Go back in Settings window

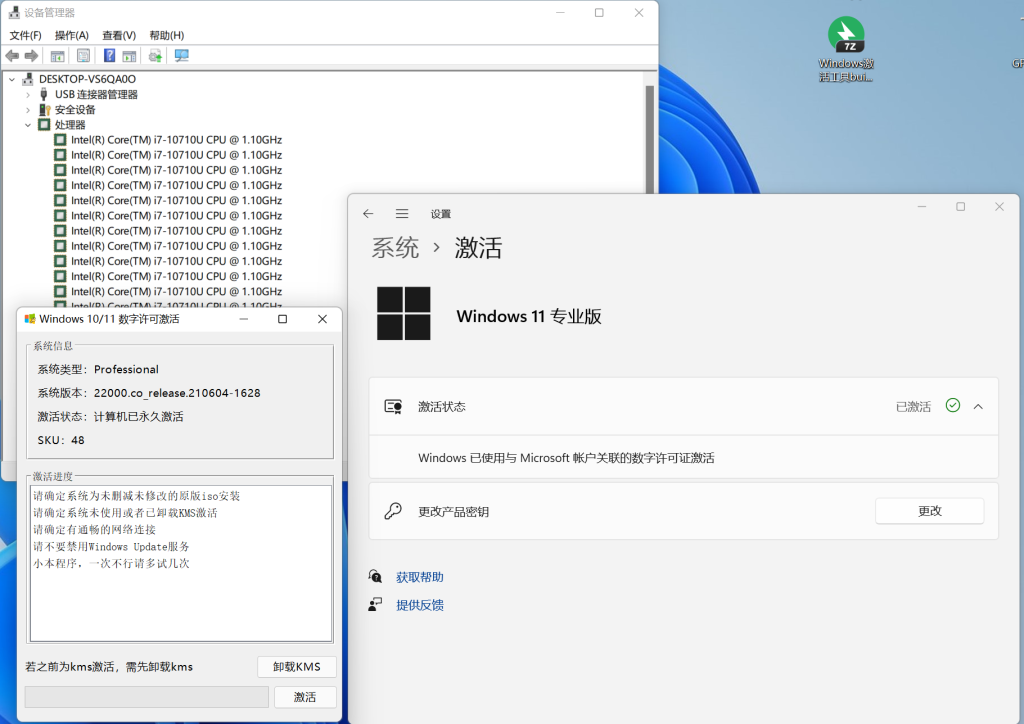tap(368, 213)
